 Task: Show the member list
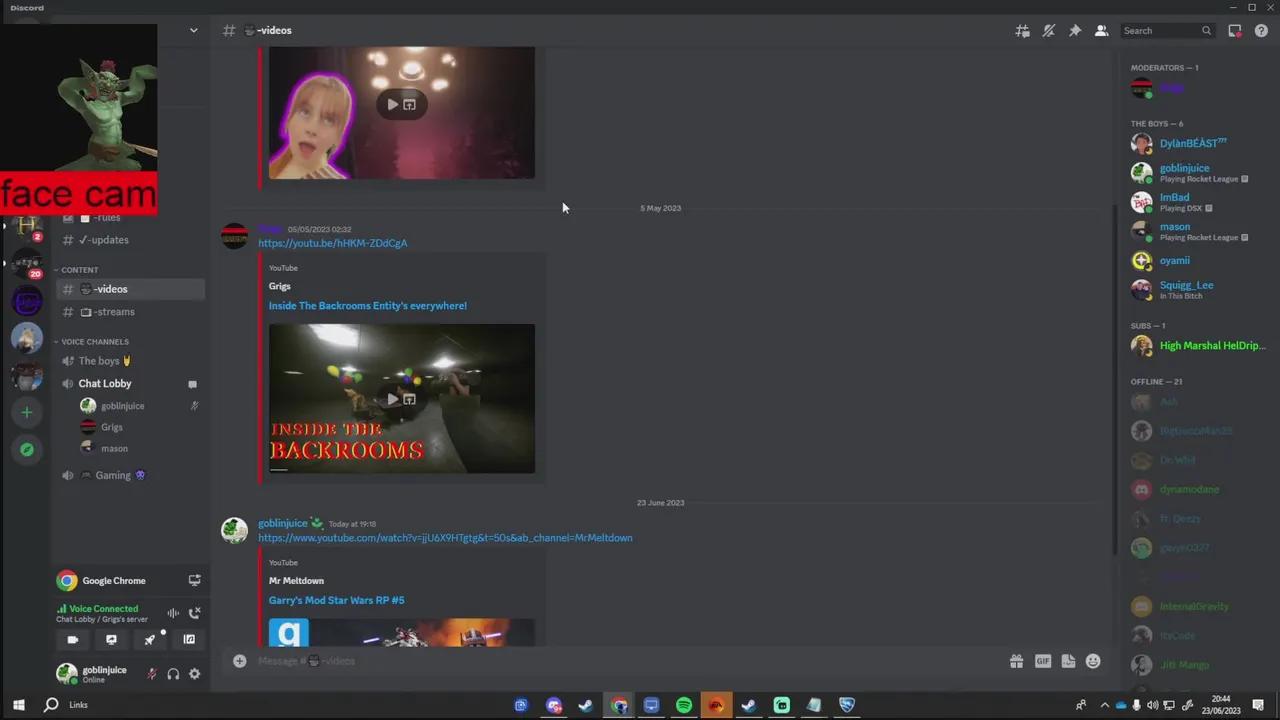[1101, 30]
